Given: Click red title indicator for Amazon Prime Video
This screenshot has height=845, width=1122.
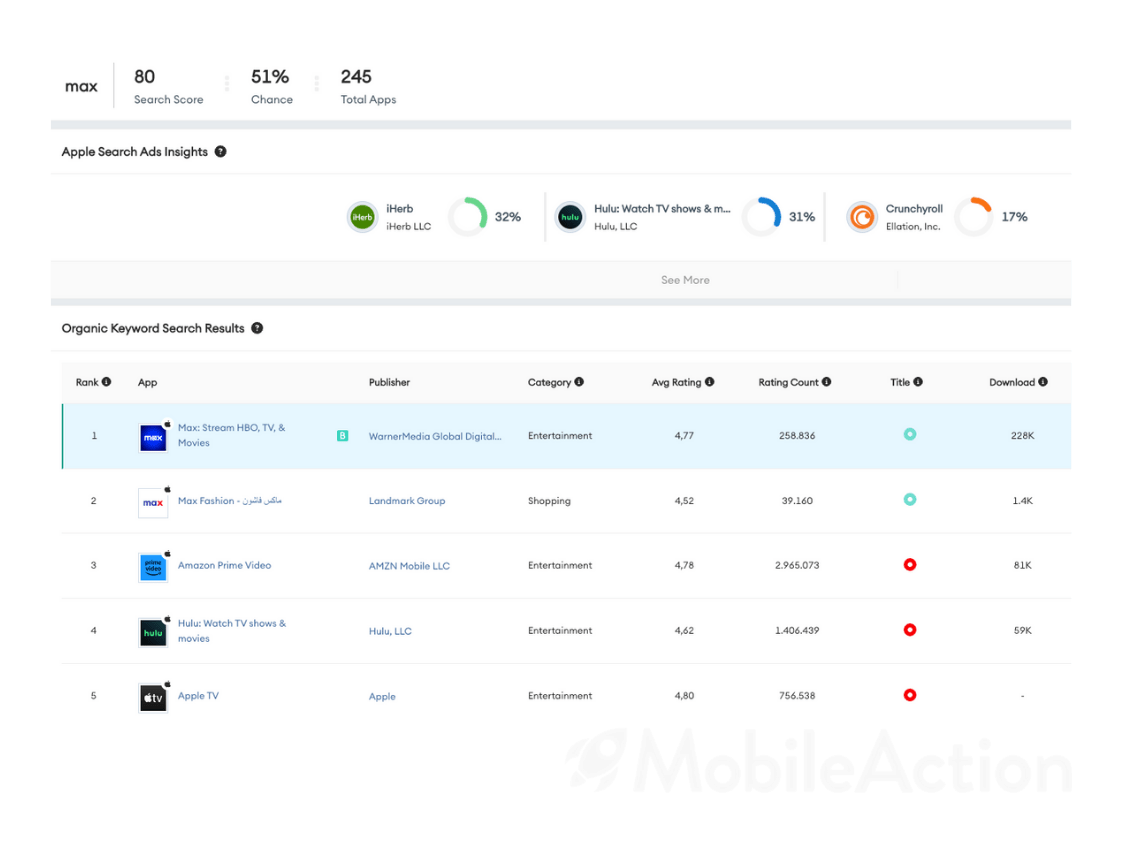Looking at the screenshot, I should tap(909, 565).
